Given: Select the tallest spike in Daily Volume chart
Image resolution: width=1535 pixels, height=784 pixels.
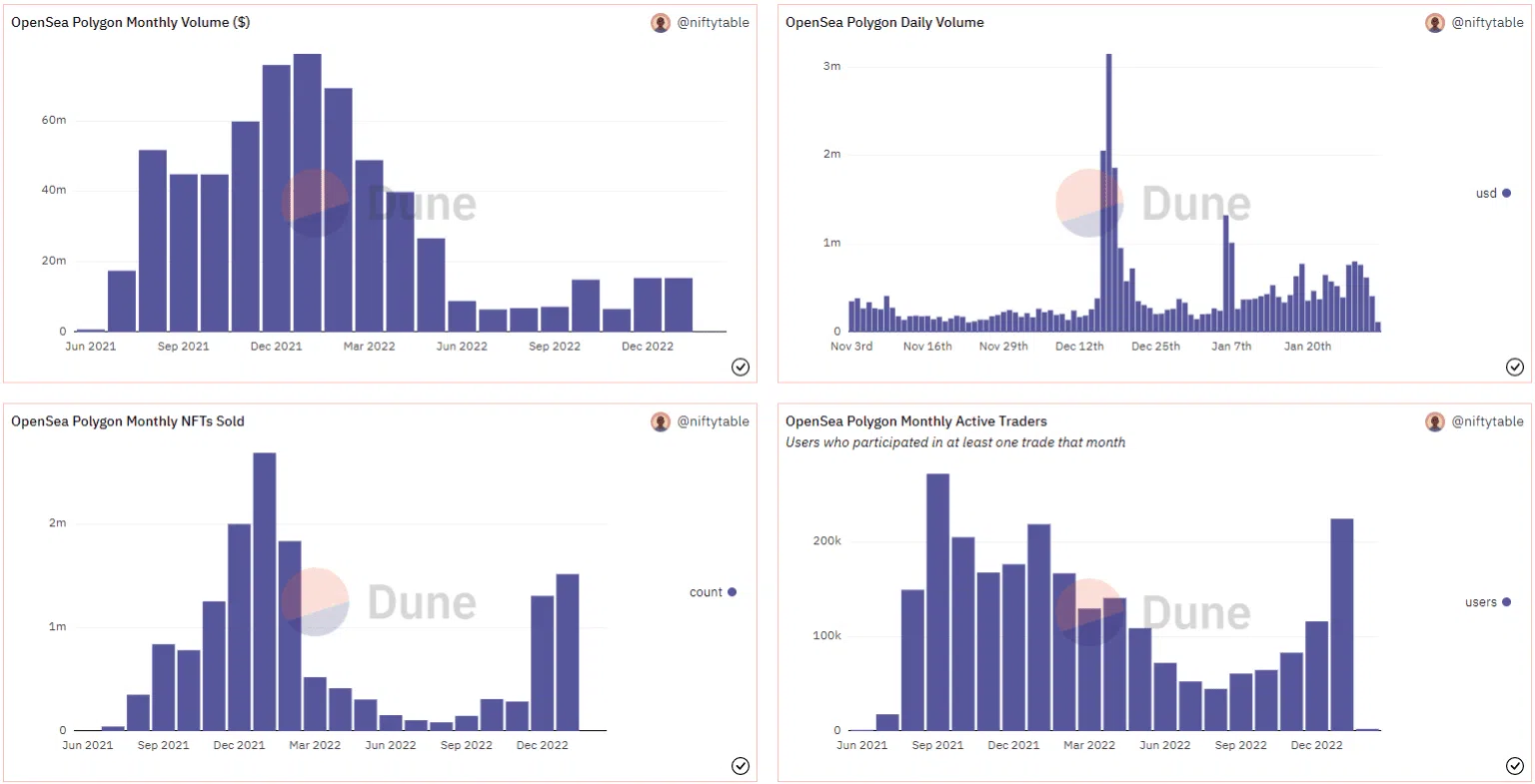Looking at the screenshot, I should 1108,193.
